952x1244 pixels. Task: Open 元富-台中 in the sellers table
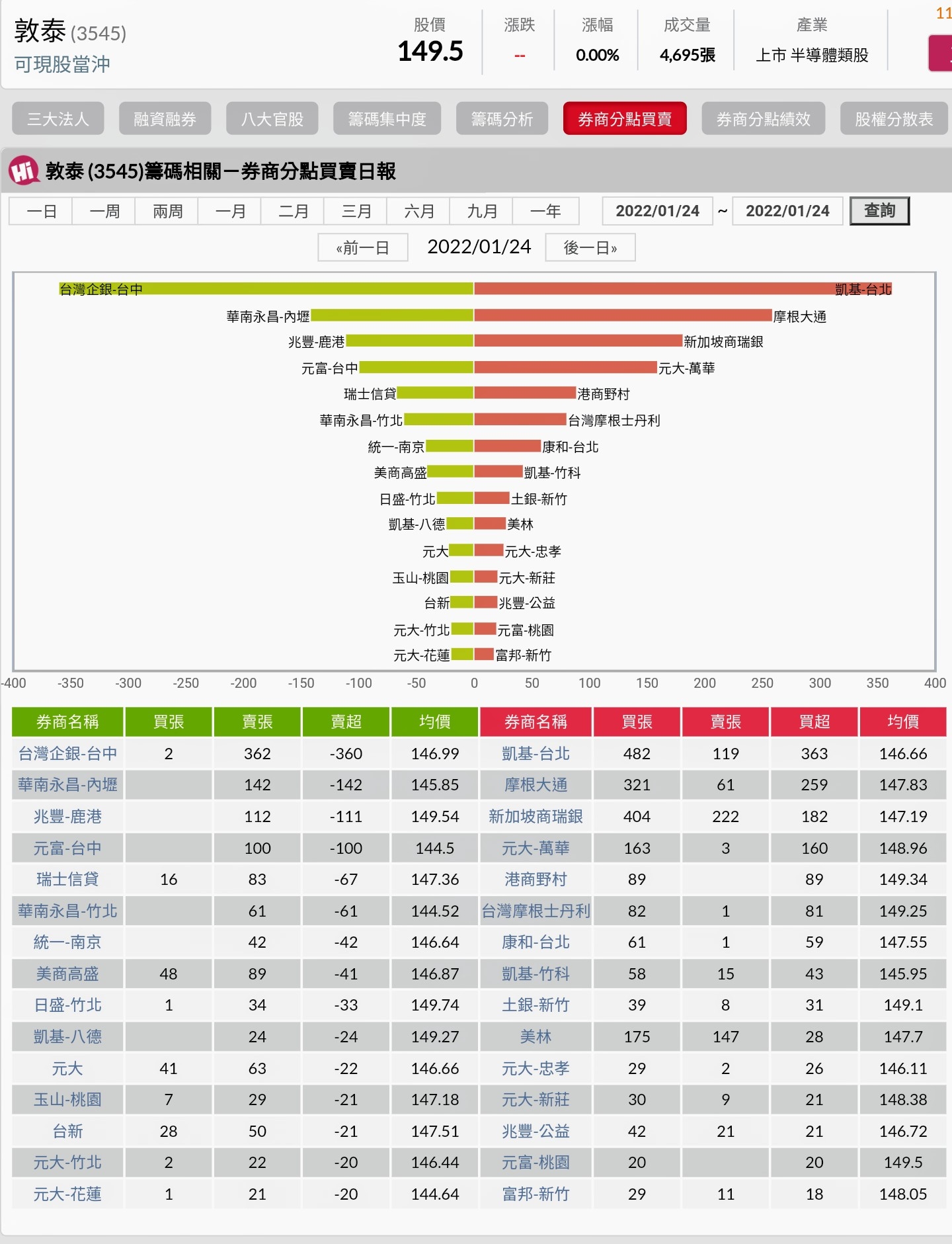point(67,848)
